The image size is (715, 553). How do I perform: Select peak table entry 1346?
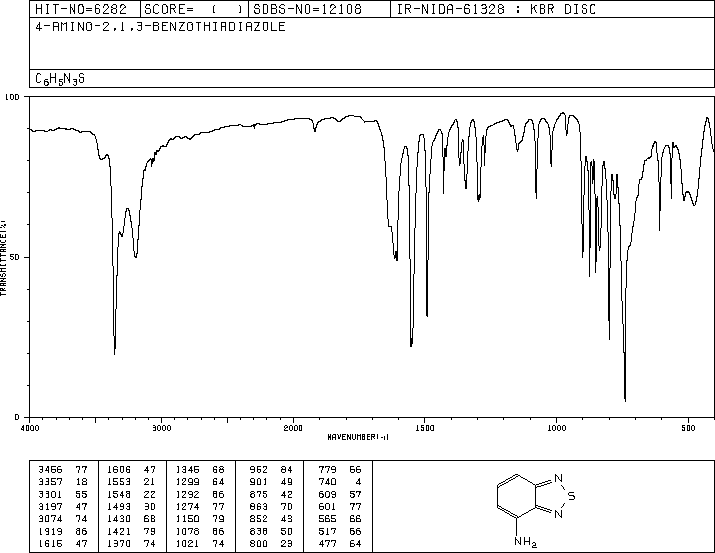point(200,470)
